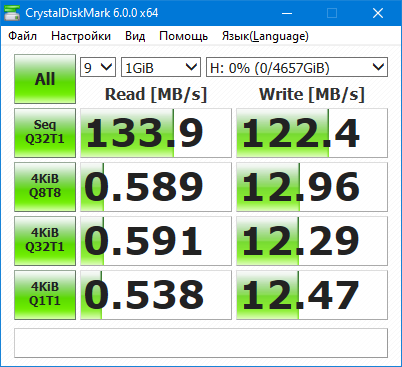Open the Настройки menu
This screenshot has height=367, width=402.
click(x=81, y=36)
